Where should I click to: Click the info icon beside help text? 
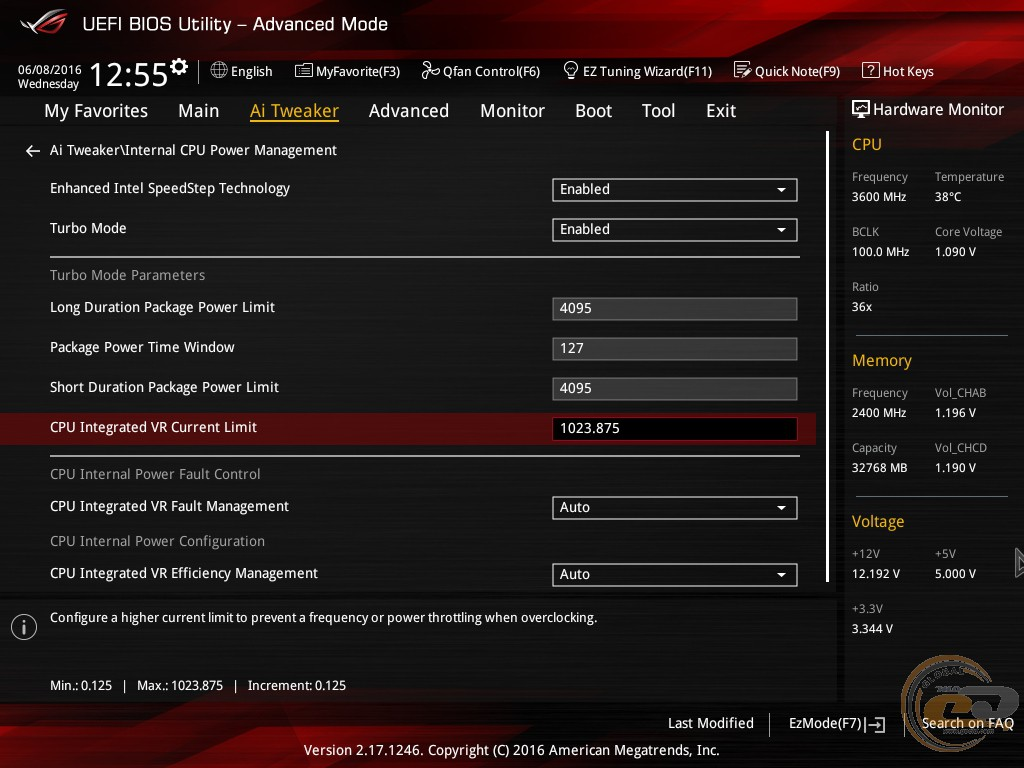24,627
